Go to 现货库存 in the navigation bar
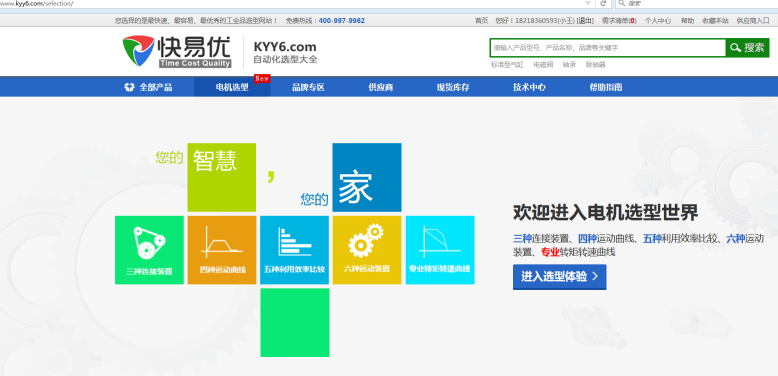The height and width of the screenshot is (376, 778). (453, 87)
